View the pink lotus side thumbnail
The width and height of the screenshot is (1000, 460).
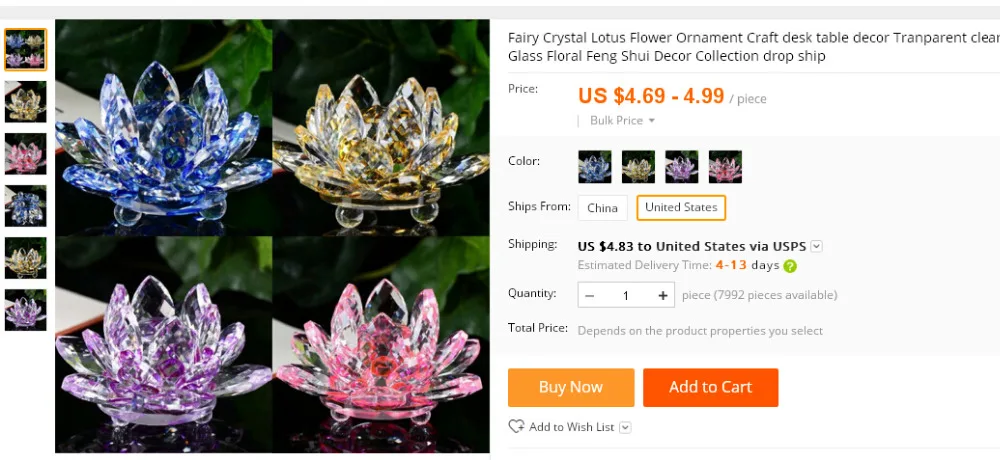coord(26,154)
